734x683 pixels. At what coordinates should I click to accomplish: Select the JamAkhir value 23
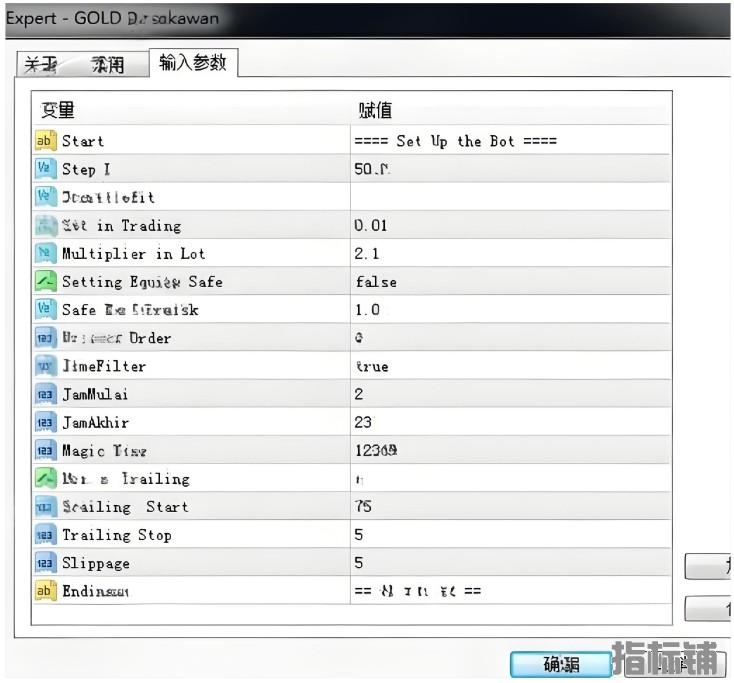363,422
